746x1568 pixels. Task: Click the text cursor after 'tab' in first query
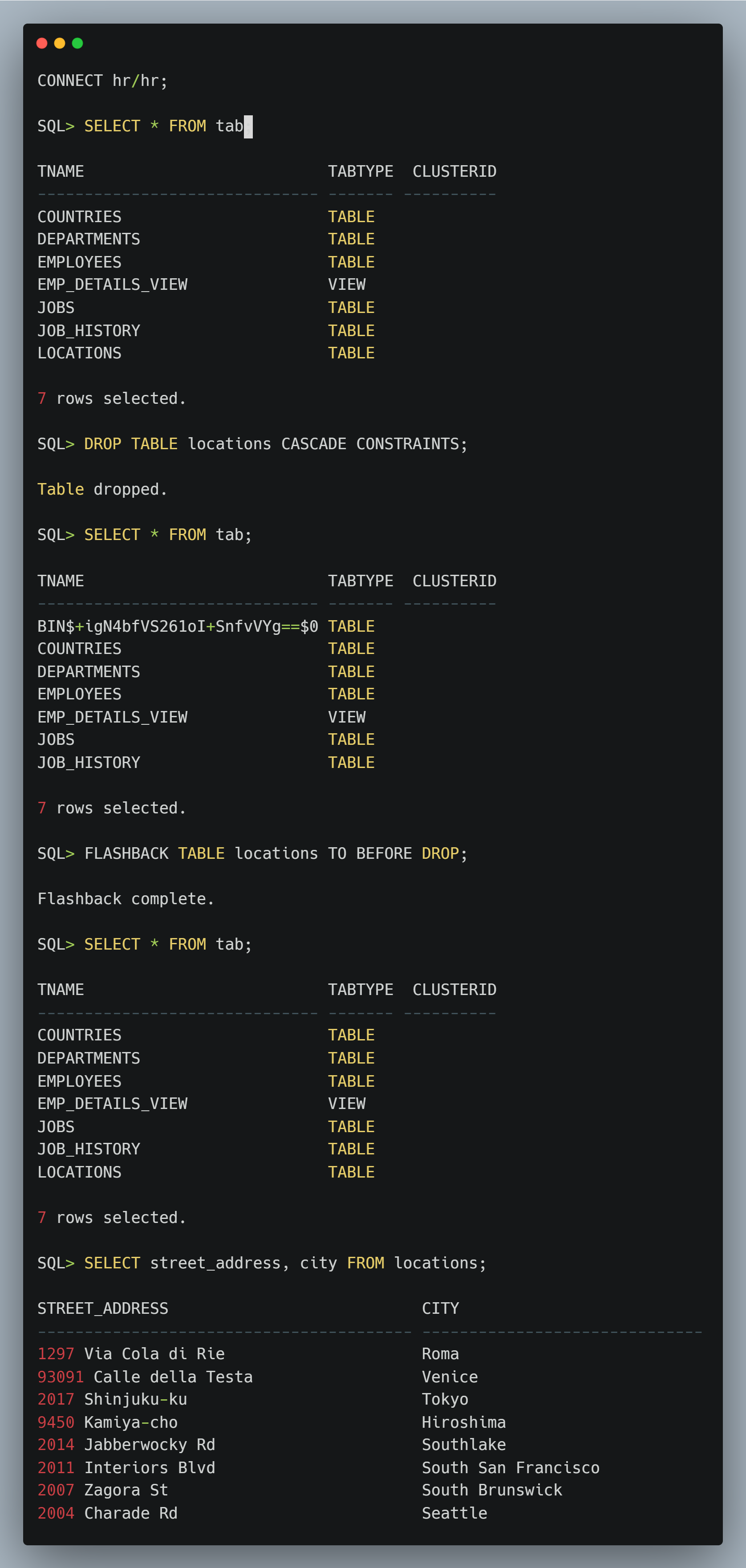click(x=248, y=126)
